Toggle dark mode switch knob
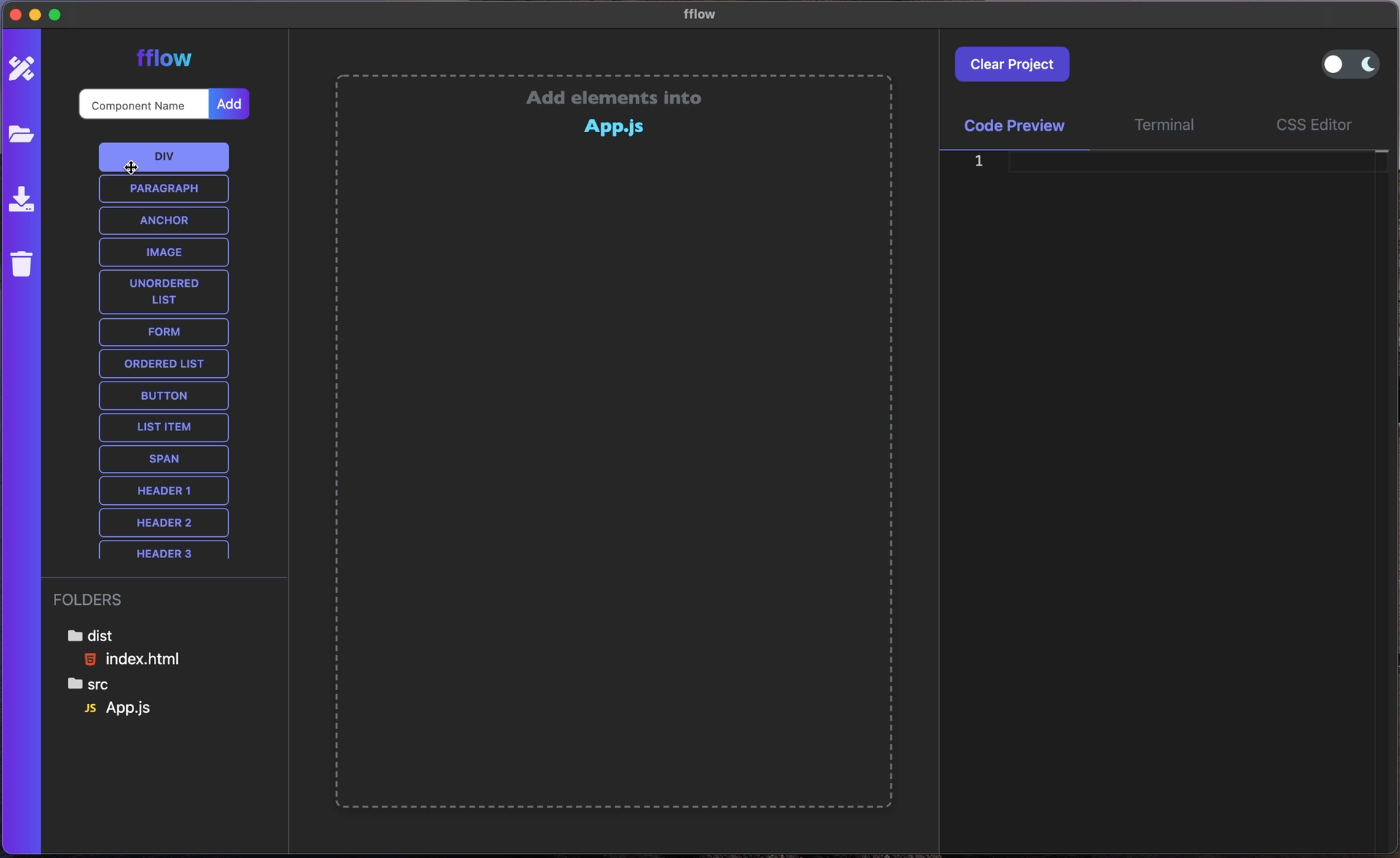Screen dimensions: 1400x858 pos(1334,64)
